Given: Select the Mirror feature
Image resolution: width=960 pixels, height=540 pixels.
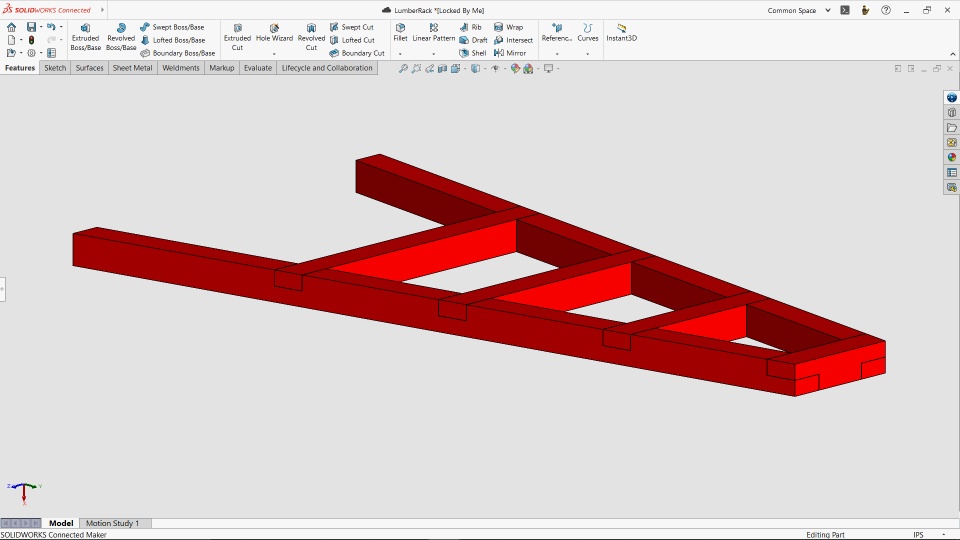Looking at the screenshot, I should point(509,53).
